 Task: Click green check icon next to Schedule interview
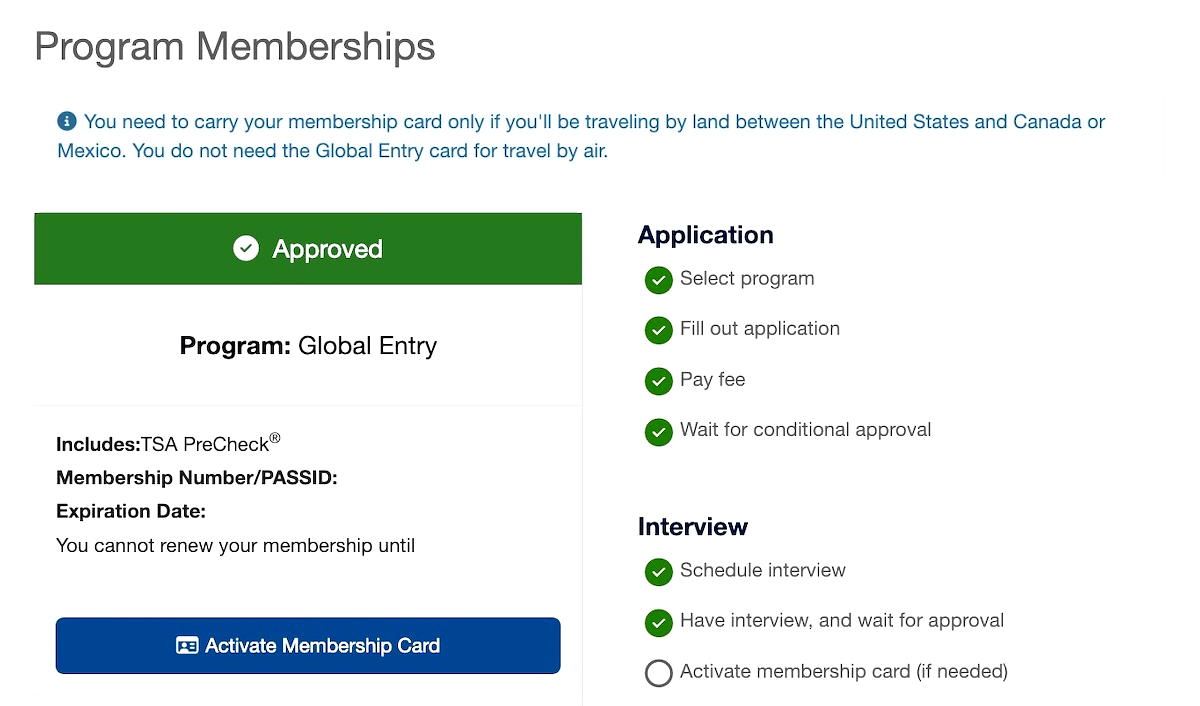658,572
